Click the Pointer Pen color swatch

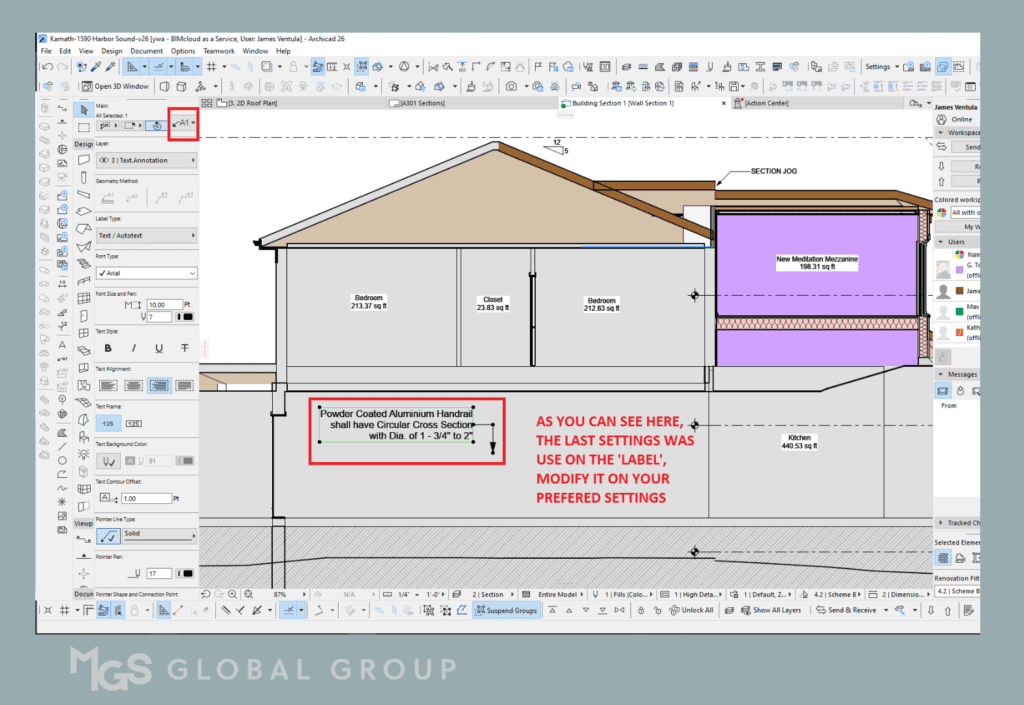[x=186, y=573]
